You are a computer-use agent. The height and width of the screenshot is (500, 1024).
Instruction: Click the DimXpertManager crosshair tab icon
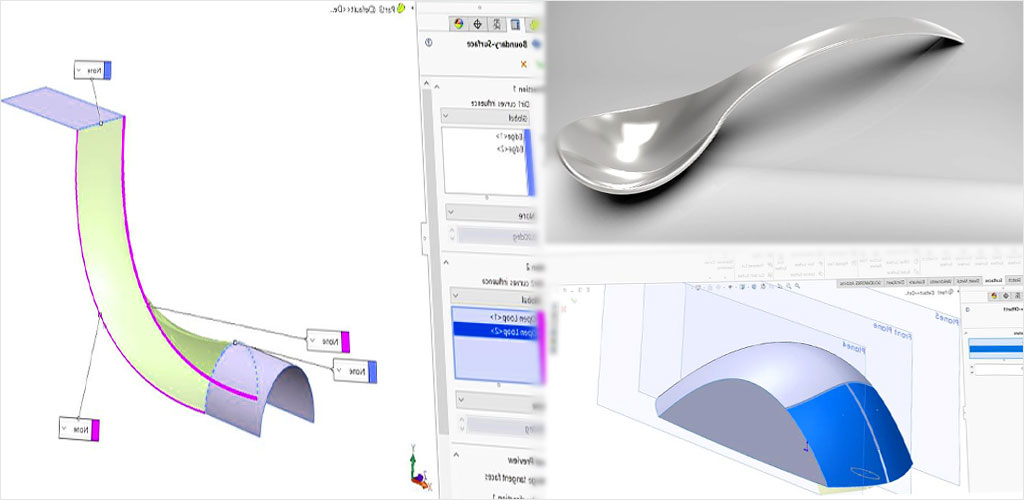click(x=478, y=23)
